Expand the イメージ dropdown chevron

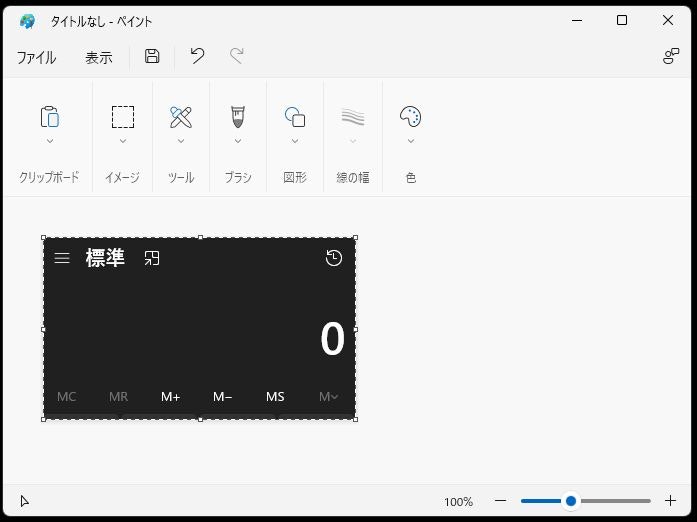123,141
